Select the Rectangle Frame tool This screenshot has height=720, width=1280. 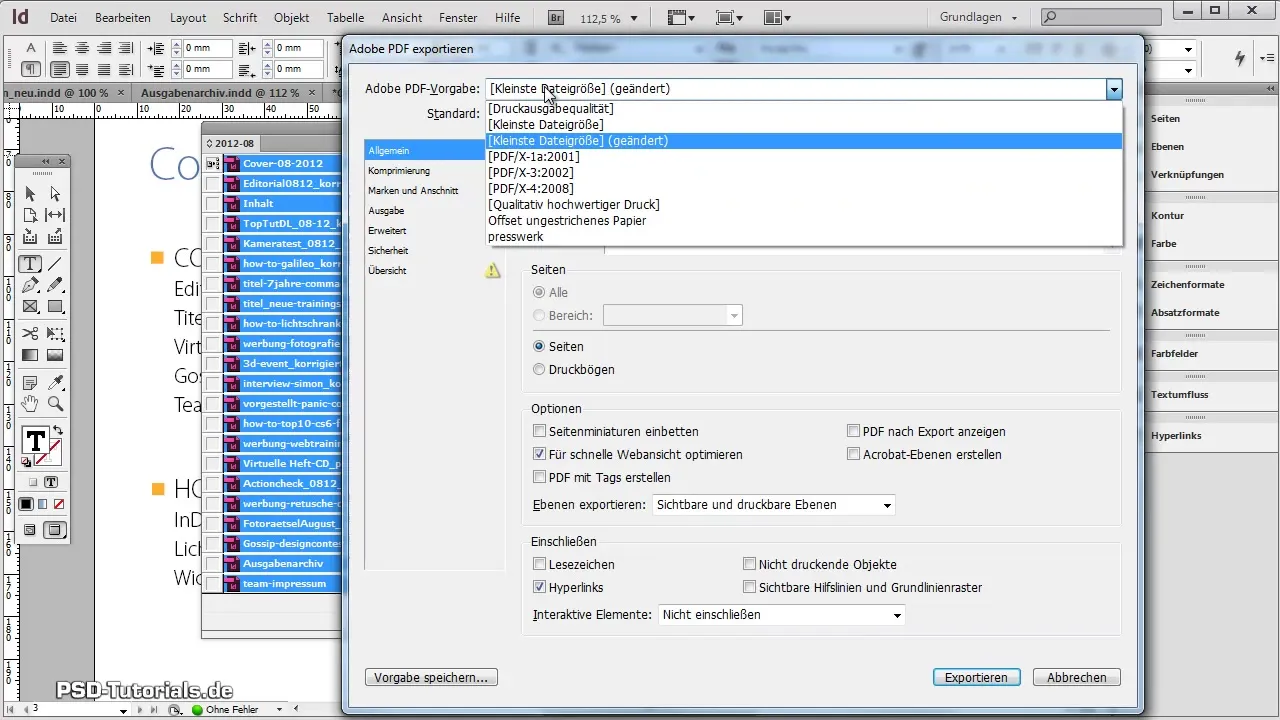tap(30, 307)
